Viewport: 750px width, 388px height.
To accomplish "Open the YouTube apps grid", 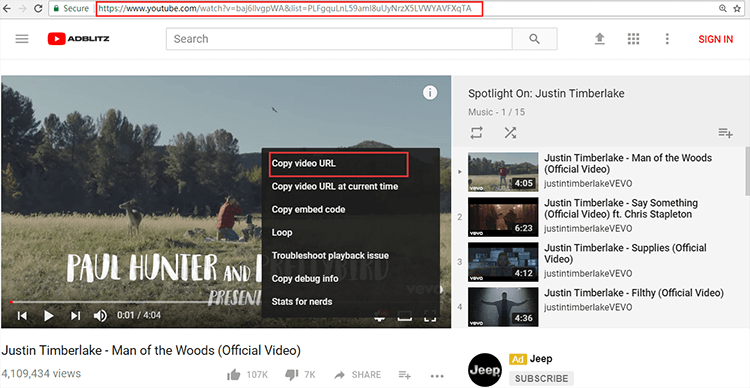I will click(633, 39).
